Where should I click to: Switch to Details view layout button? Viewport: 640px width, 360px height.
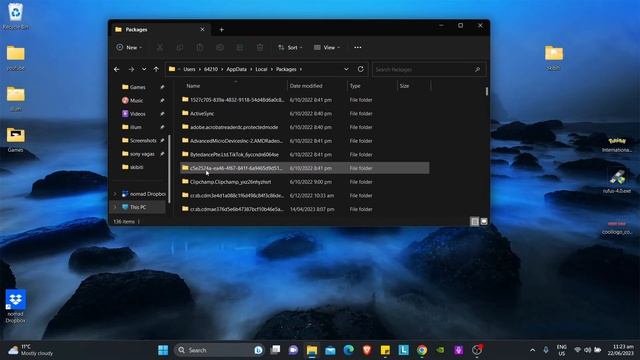pyautogui.click(x=474, y=221)
